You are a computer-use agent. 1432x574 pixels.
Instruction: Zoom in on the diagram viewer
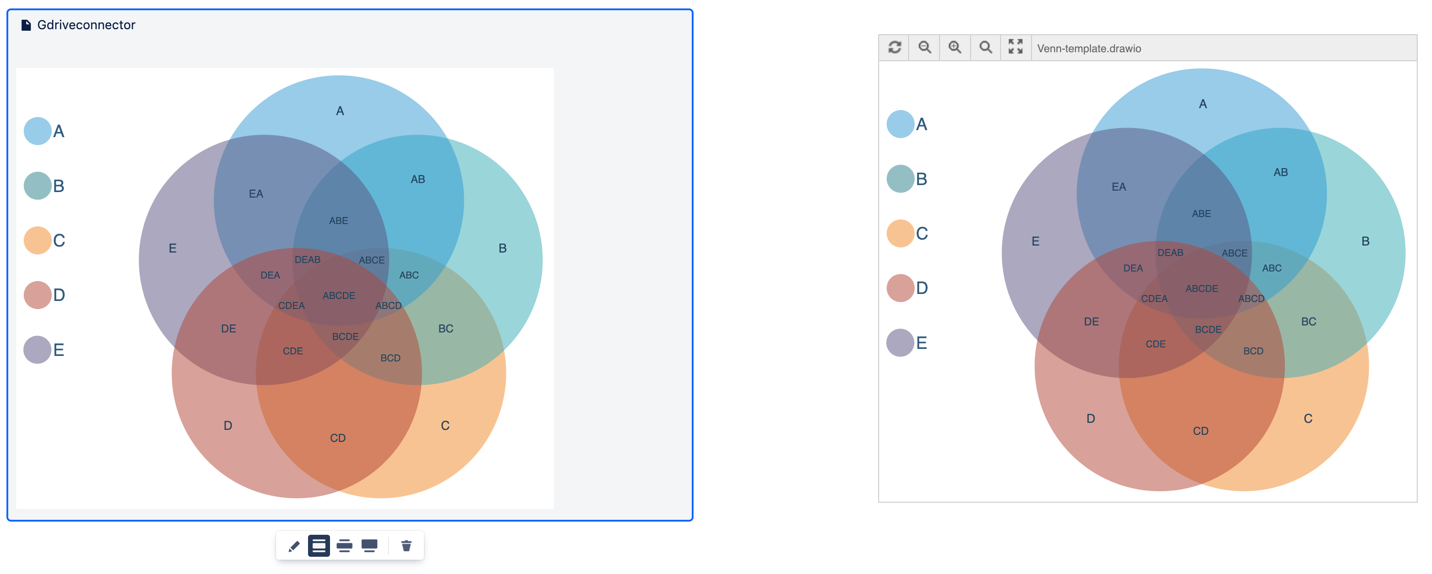pyautogui.click(x=955, y=47)
